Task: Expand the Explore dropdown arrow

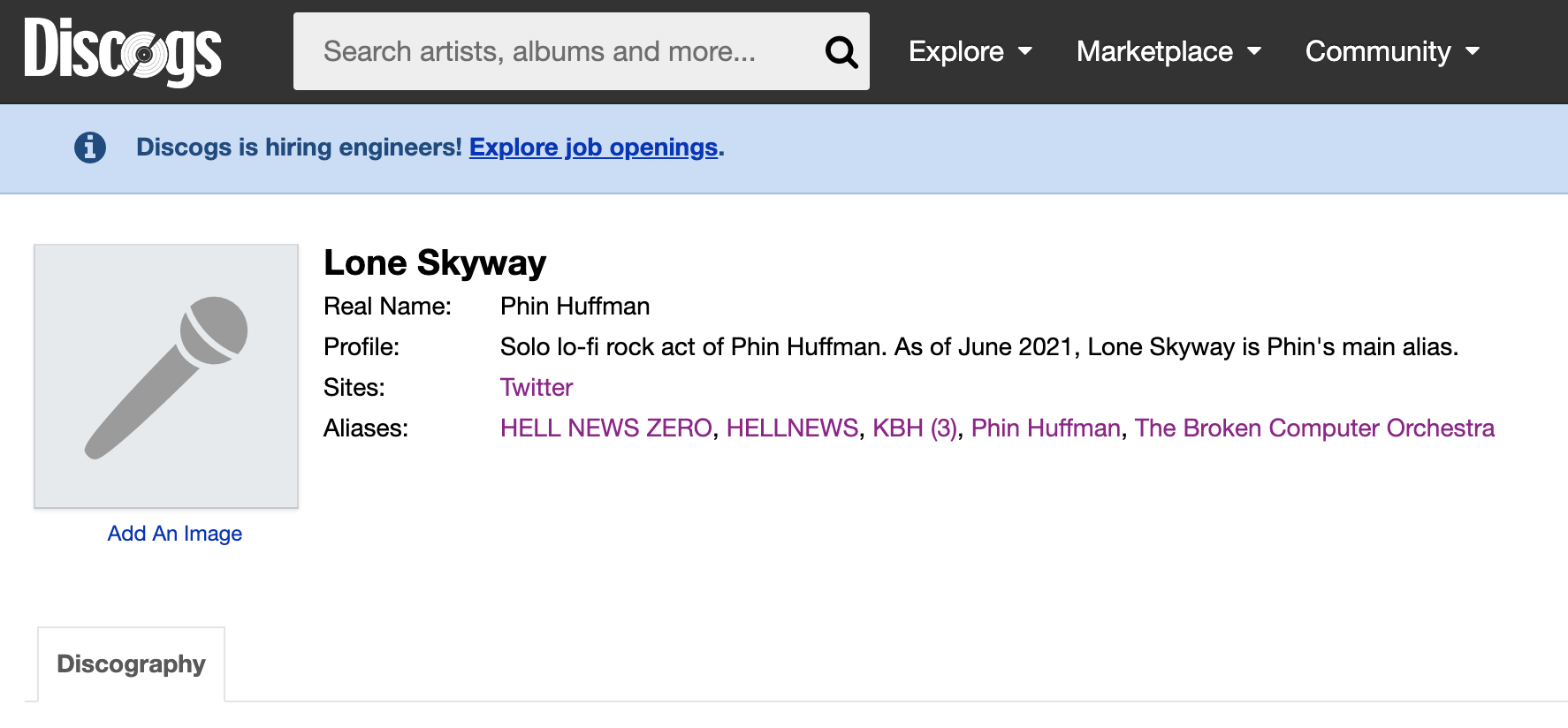Action: [1025, 51]
